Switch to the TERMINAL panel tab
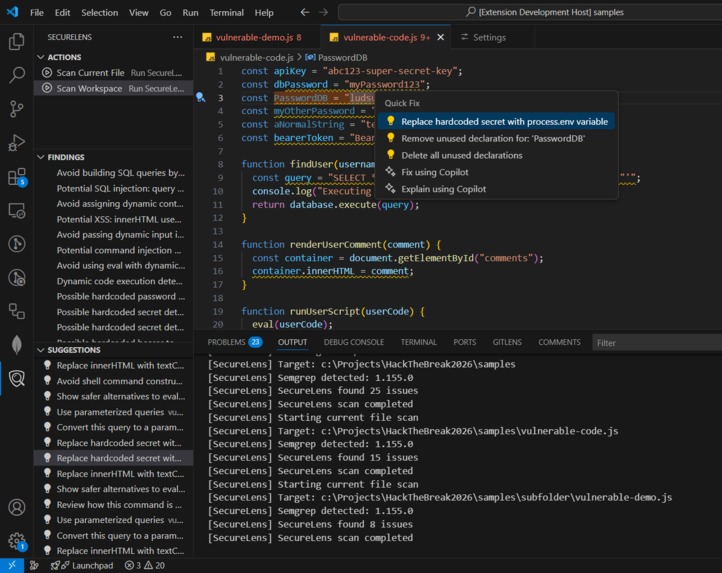 418,342
